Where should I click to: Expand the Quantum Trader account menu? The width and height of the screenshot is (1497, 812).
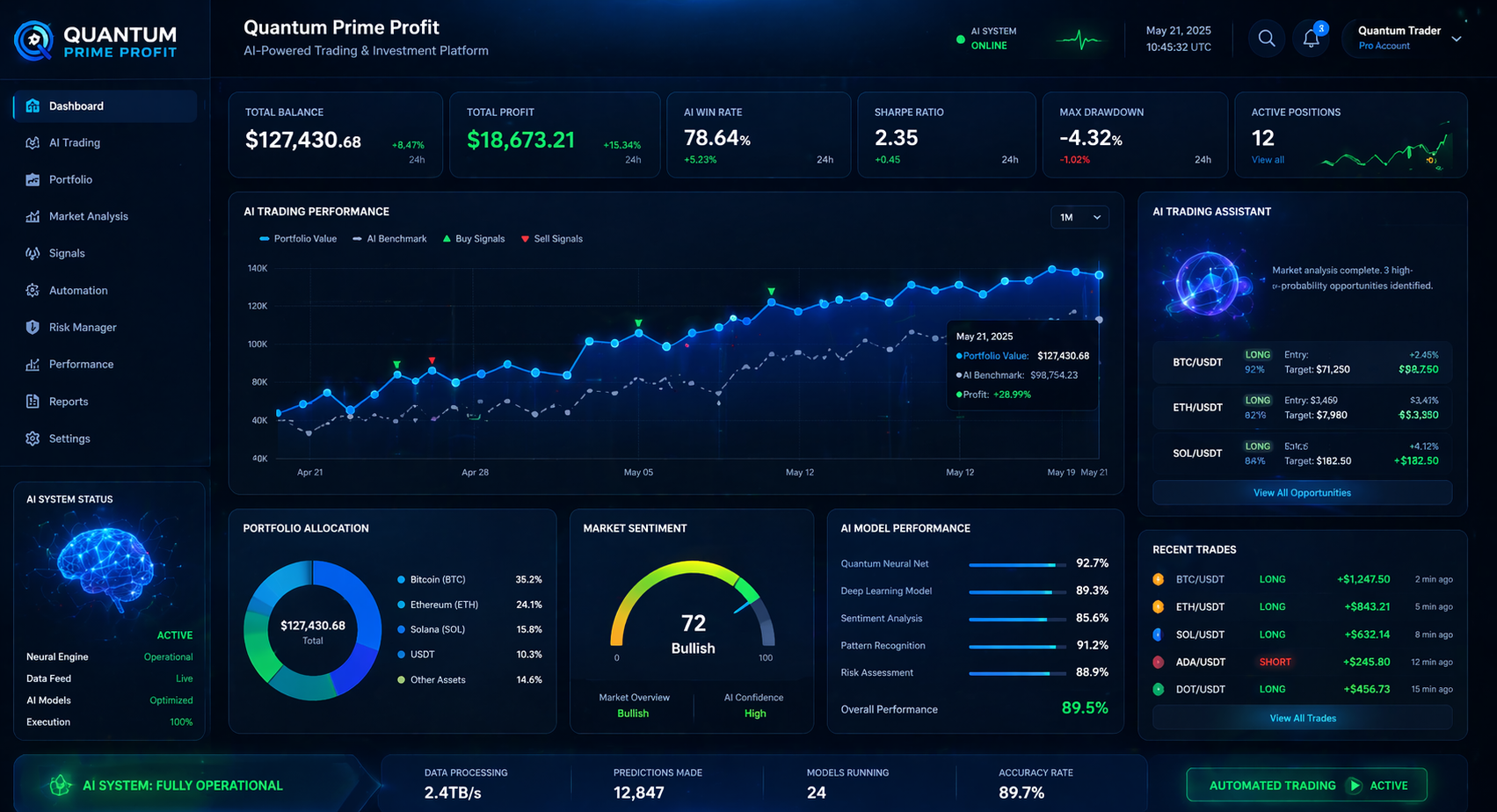(x=1405, y=38)
